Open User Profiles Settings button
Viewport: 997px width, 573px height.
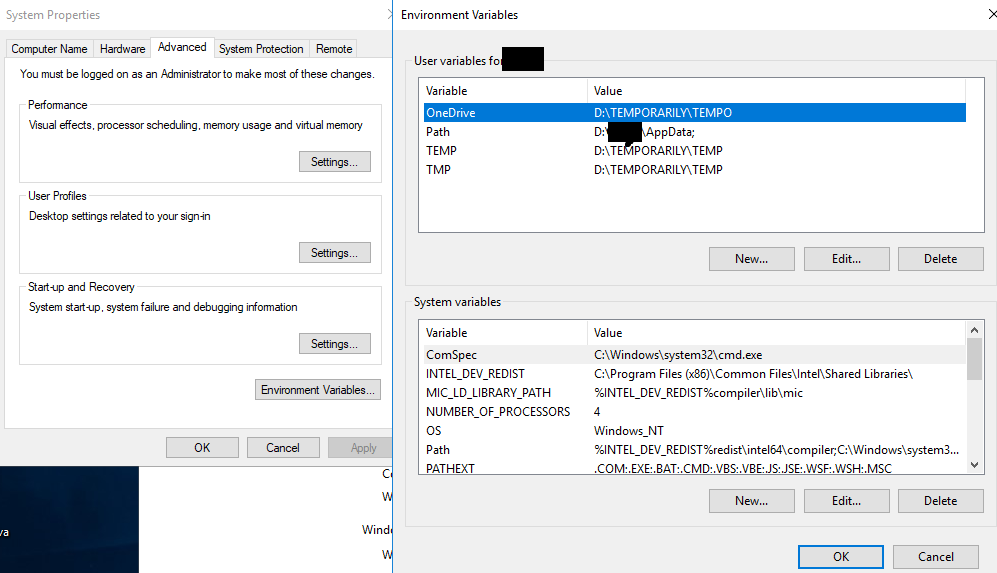pos(334,253)
